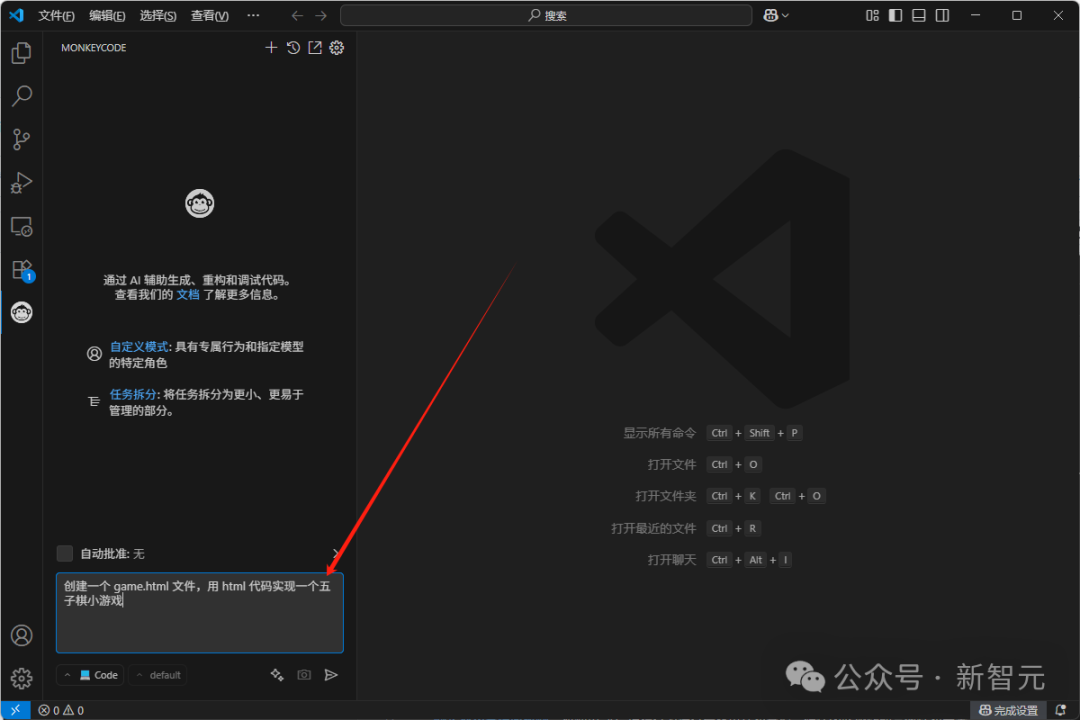Expand the 自动批准 options chevron
This screenshot has height=720, width=1080.
[x=336, y=553]
